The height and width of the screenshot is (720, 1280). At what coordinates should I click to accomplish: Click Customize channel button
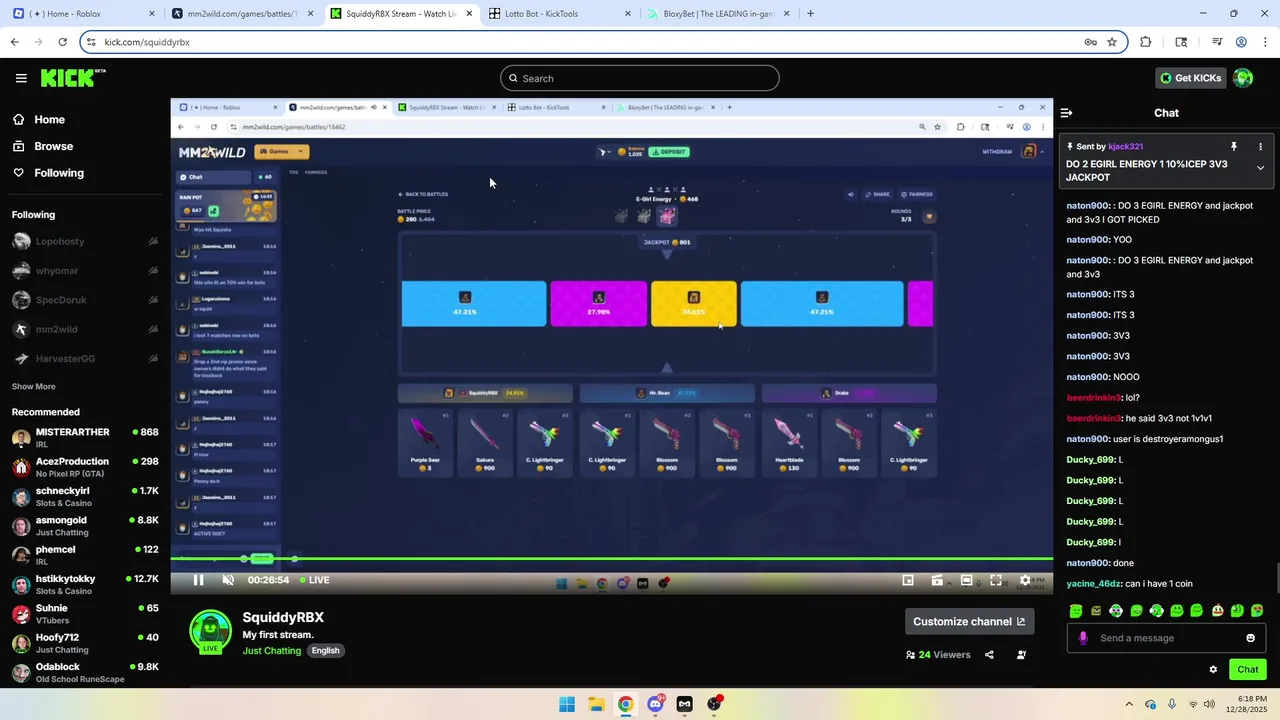[969, 621]
